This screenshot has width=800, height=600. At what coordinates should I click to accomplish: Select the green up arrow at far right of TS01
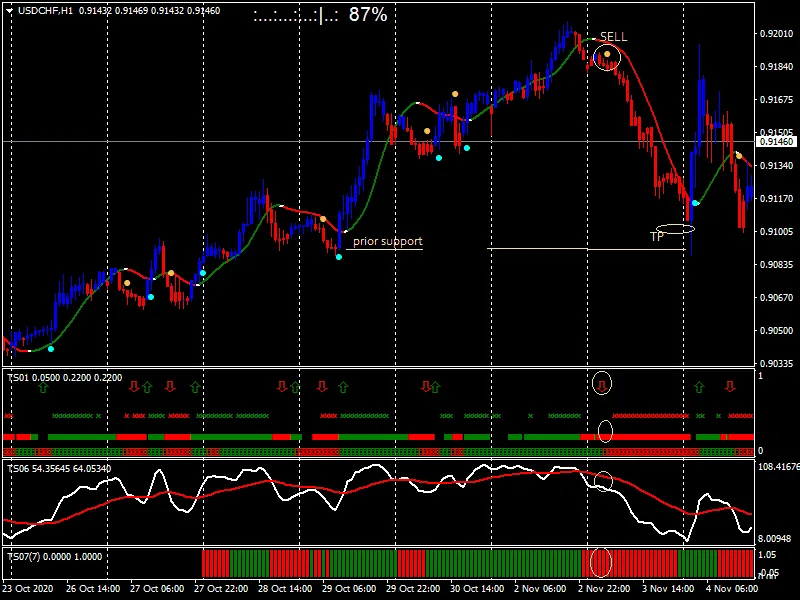point(699,383)
